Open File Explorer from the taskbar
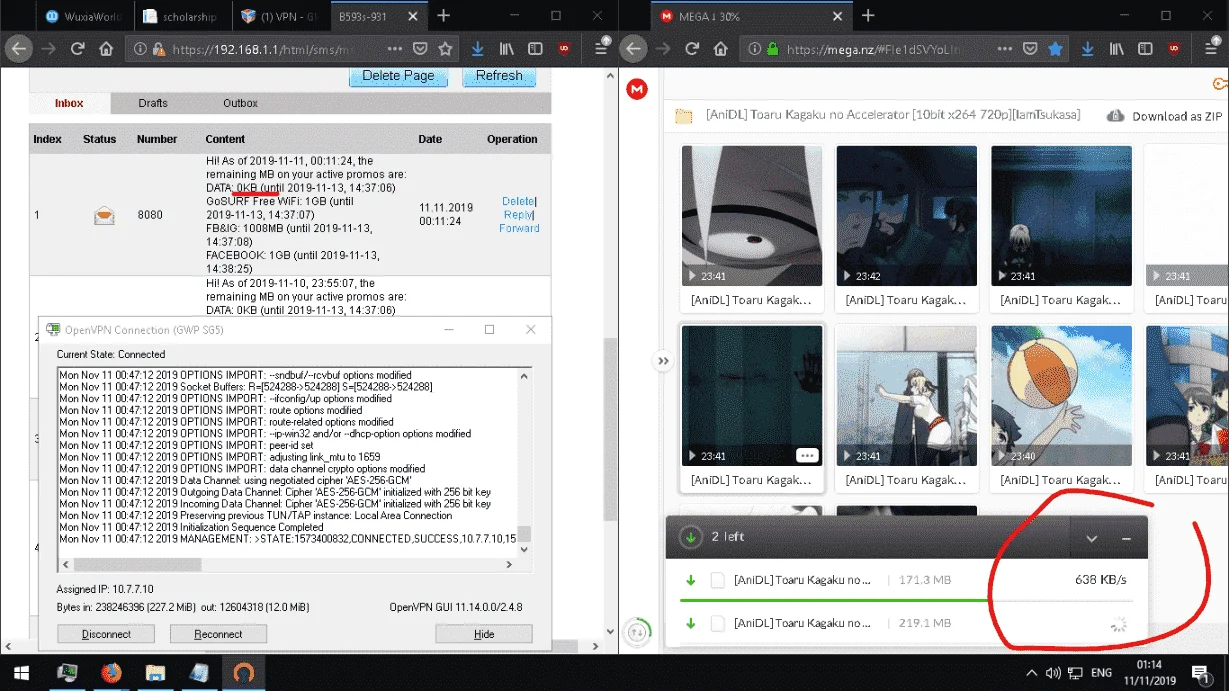The width and height of the screenshot is (1229, 691). tap(155, 673)
